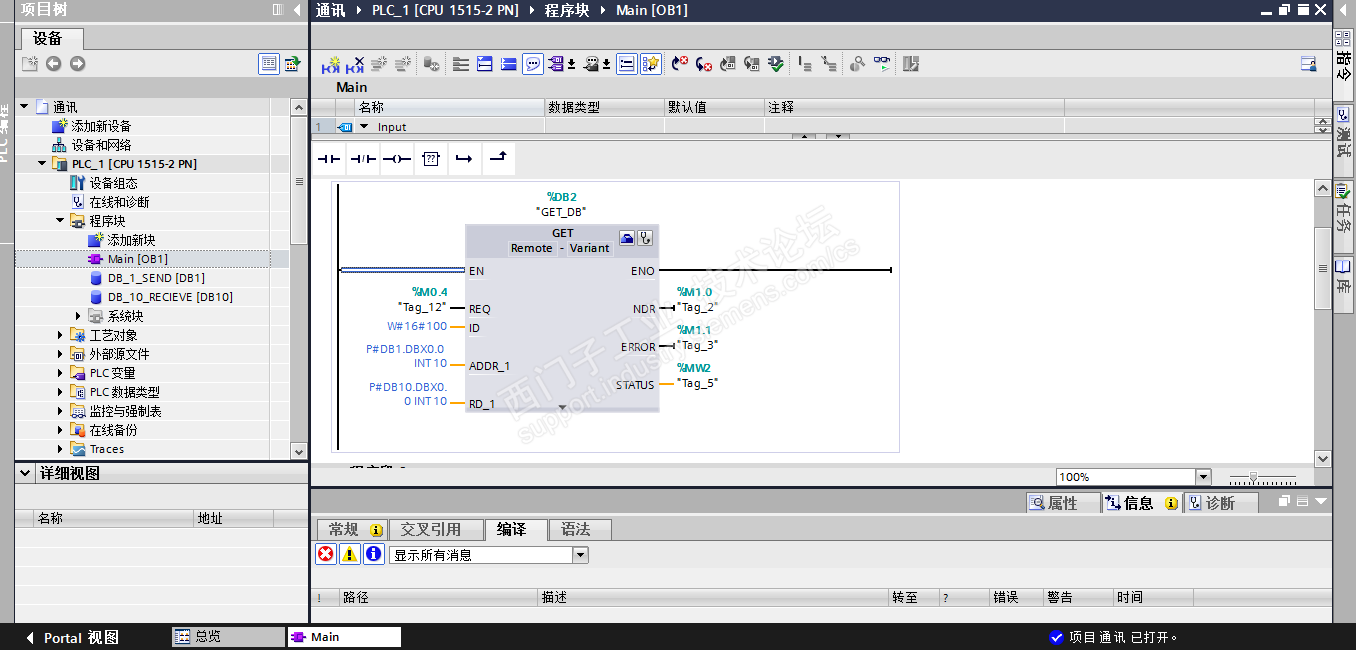
Task: Open 添加新设备 in project tree
Action: pos(101,126)
